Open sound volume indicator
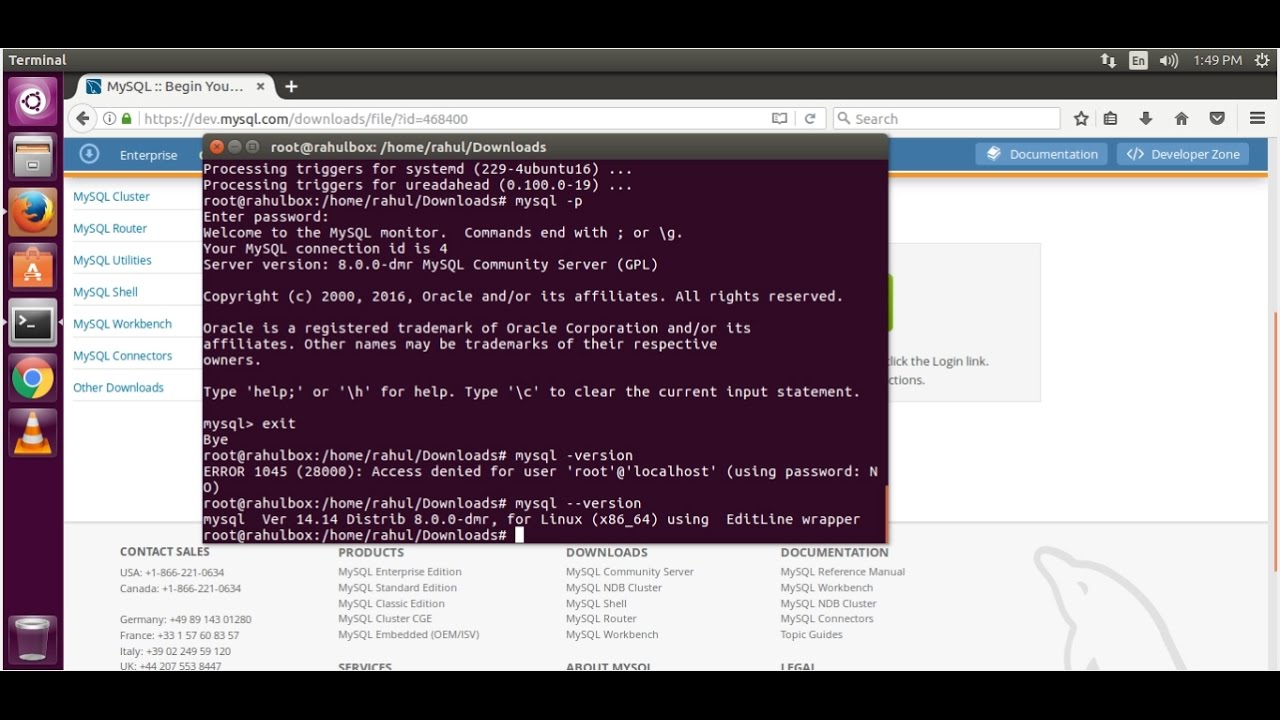 pyautogui.click(x=1168, y=60)
